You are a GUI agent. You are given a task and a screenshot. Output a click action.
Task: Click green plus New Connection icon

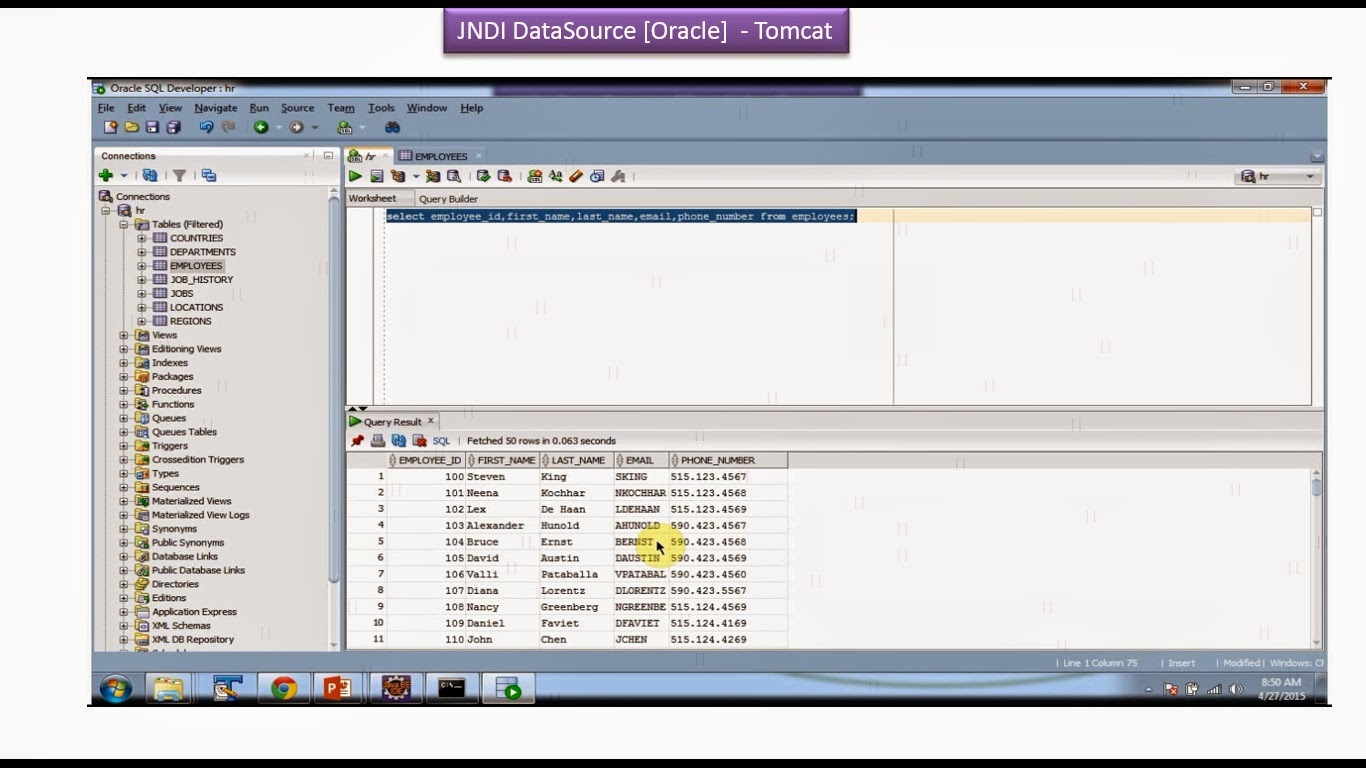(106, 175)
